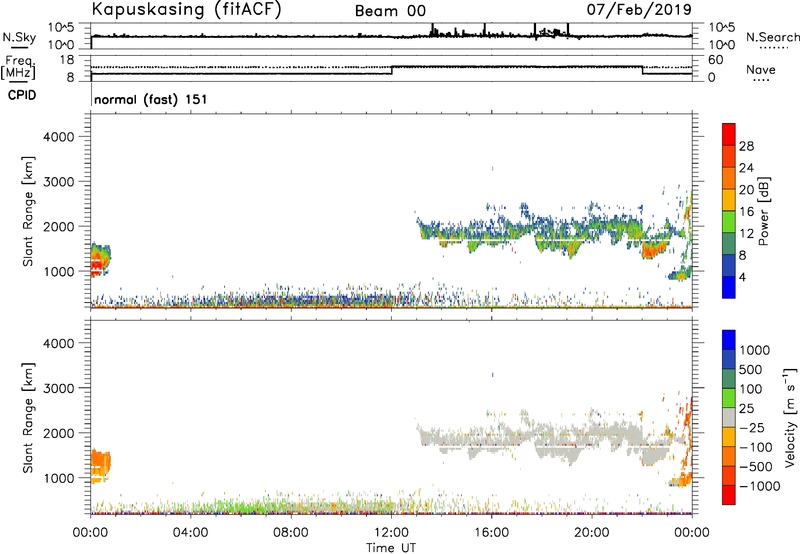Click the 'N.Sky' axis label
Screen dimensions: 800x554
[19, 37]
